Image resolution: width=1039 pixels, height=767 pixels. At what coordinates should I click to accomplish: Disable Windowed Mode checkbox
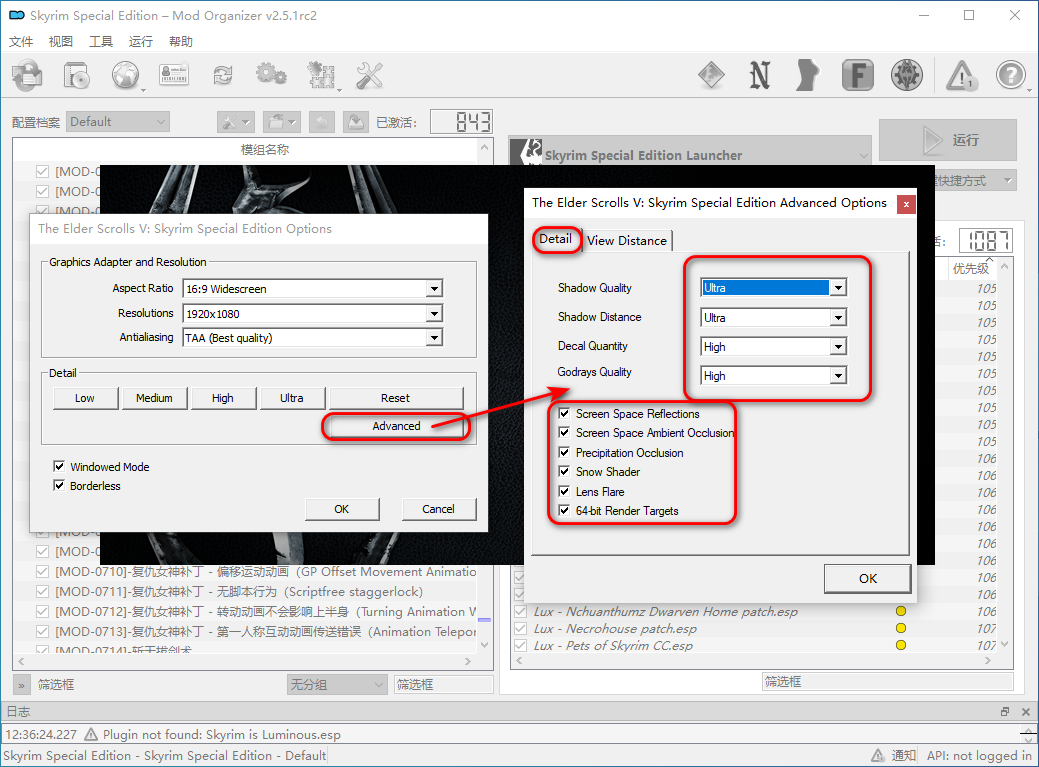59,467
